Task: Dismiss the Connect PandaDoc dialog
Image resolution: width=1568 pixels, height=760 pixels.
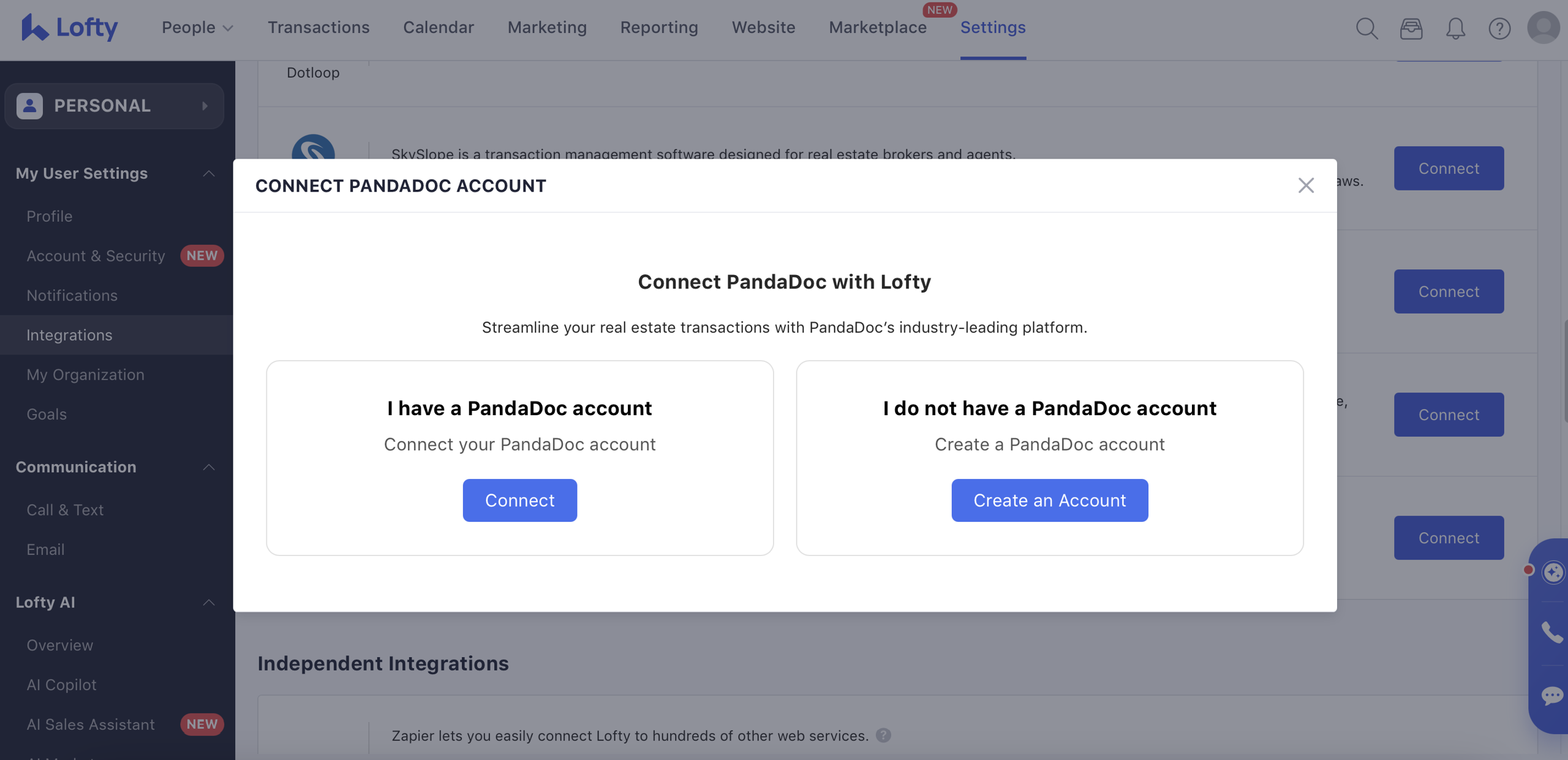Action: 1306,185
